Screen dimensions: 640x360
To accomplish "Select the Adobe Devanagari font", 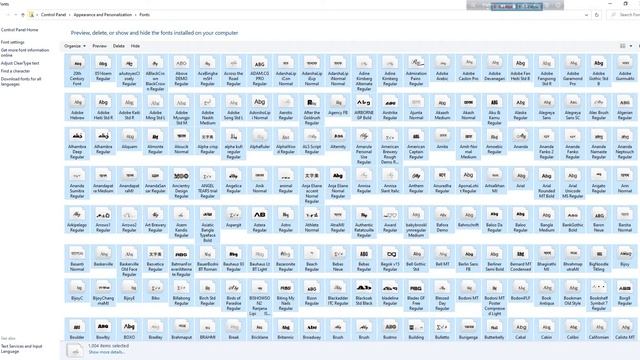I will (494, 69).
